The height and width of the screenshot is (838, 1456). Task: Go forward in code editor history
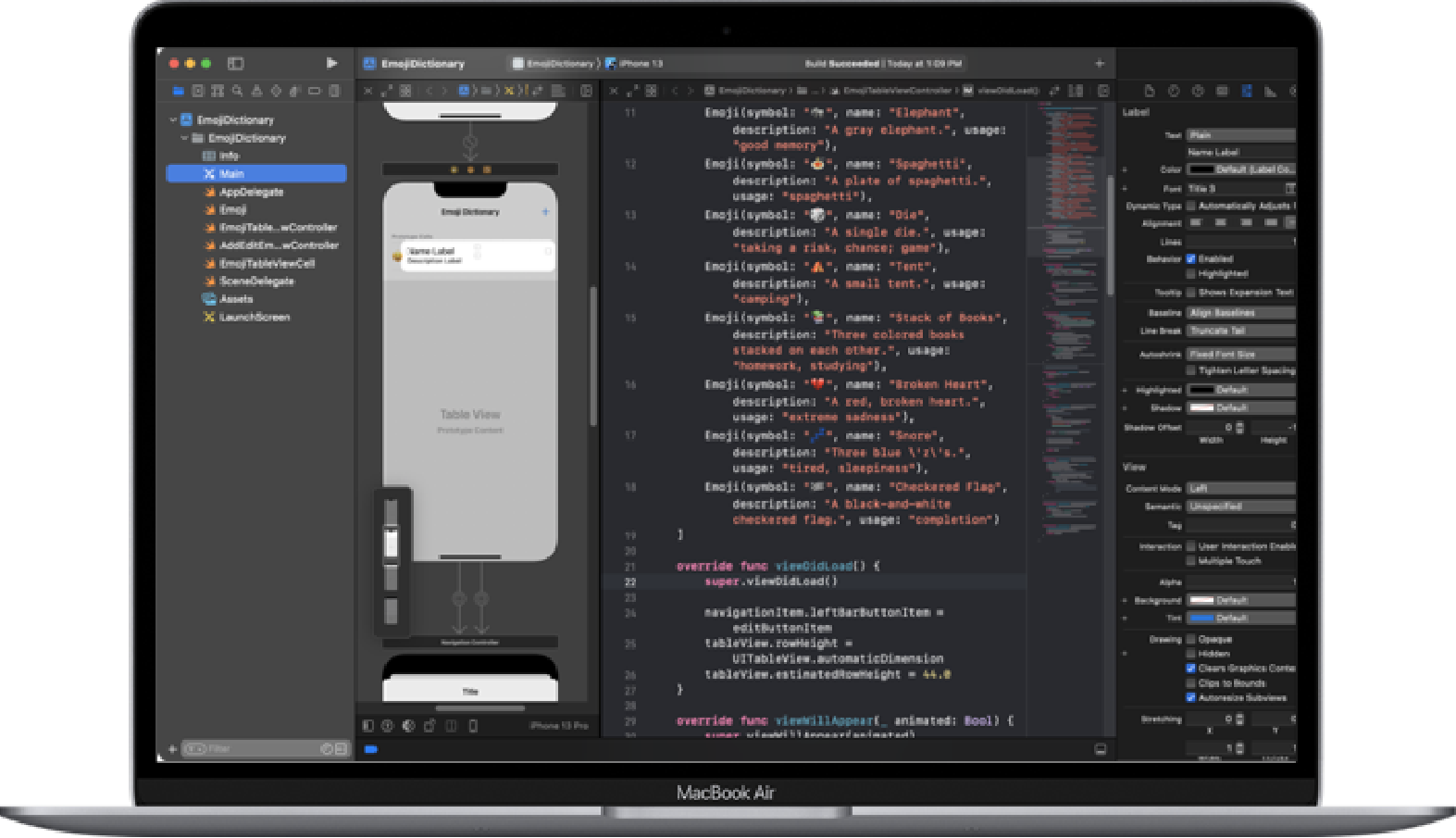(x=690, y=91)
